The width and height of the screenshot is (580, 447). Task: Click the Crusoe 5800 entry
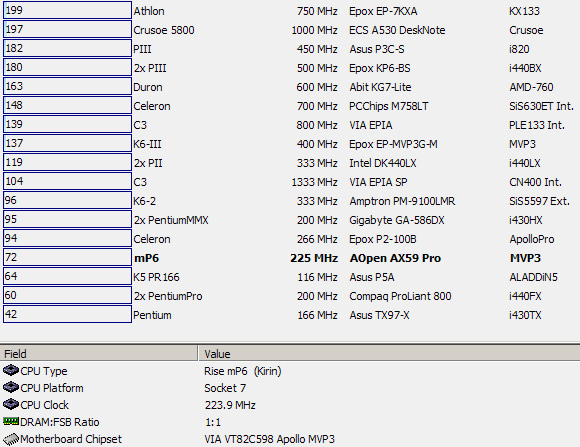click(164, 30)
